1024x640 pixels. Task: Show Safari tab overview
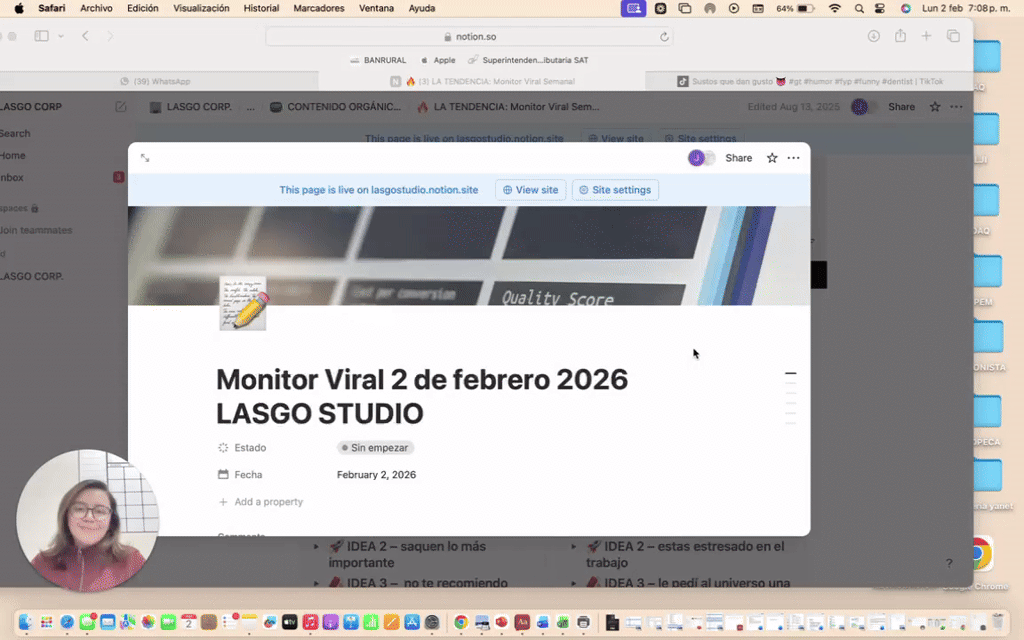(953, 37)
